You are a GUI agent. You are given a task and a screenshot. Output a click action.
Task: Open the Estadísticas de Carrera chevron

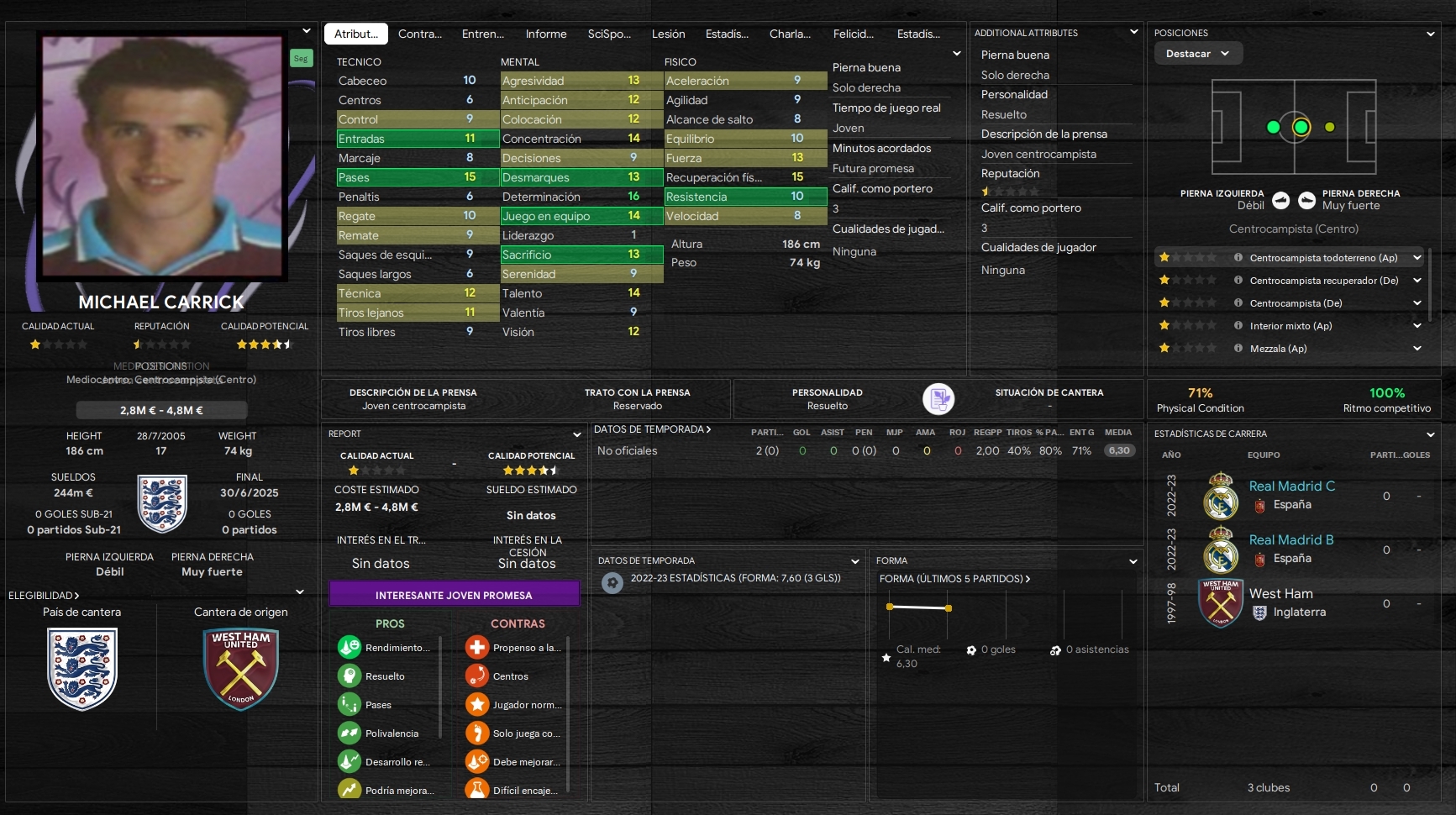1431,435
